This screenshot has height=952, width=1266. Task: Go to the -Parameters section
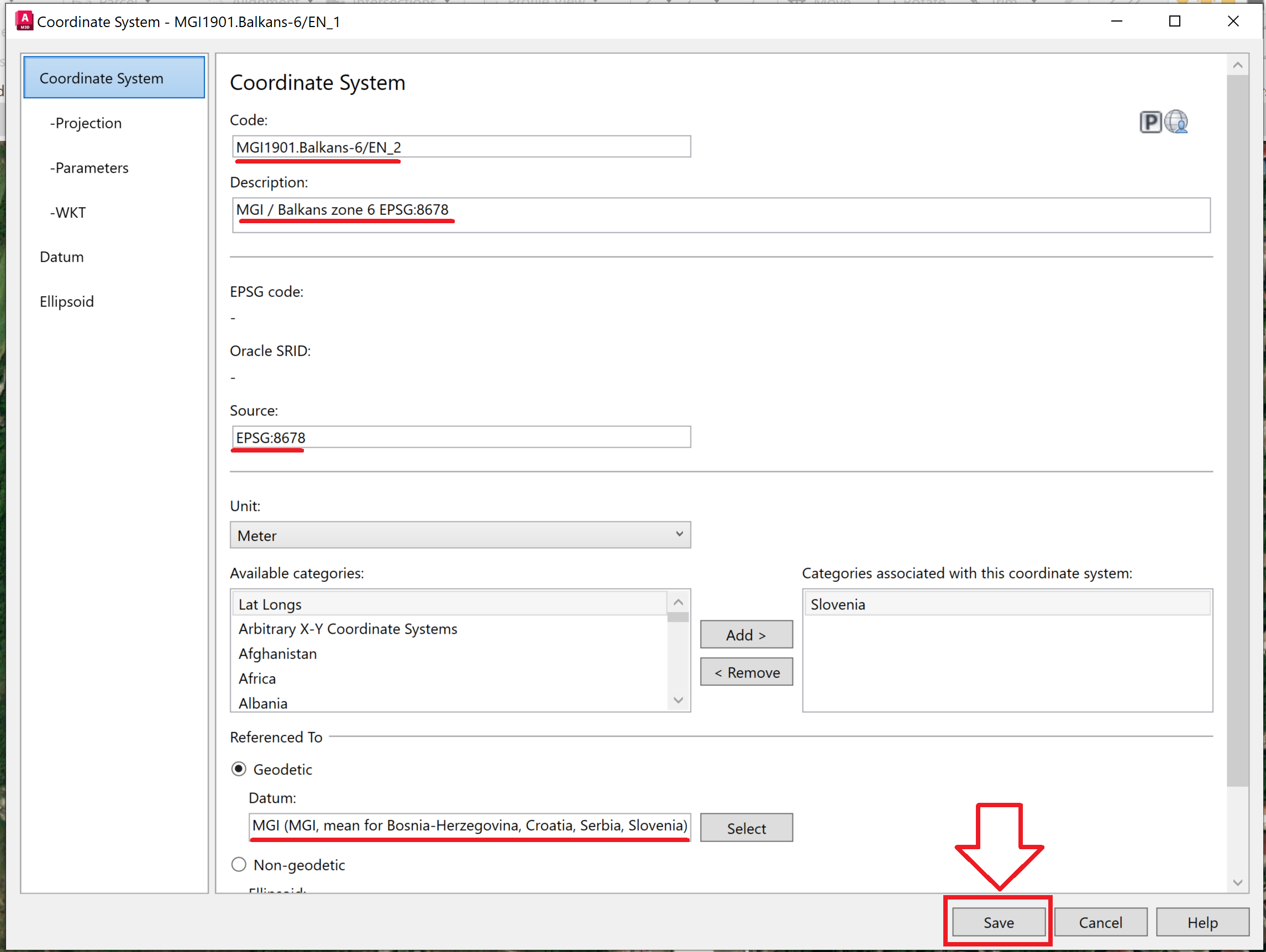click(90, 167)
